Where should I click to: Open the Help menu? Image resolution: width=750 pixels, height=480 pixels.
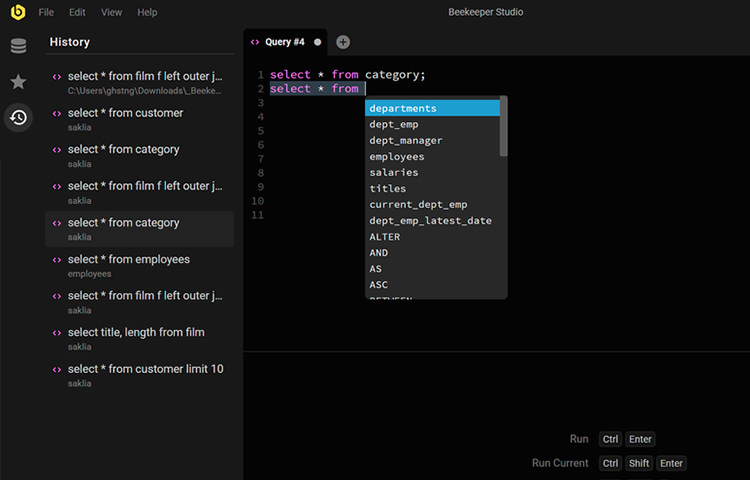coord(147,12)
